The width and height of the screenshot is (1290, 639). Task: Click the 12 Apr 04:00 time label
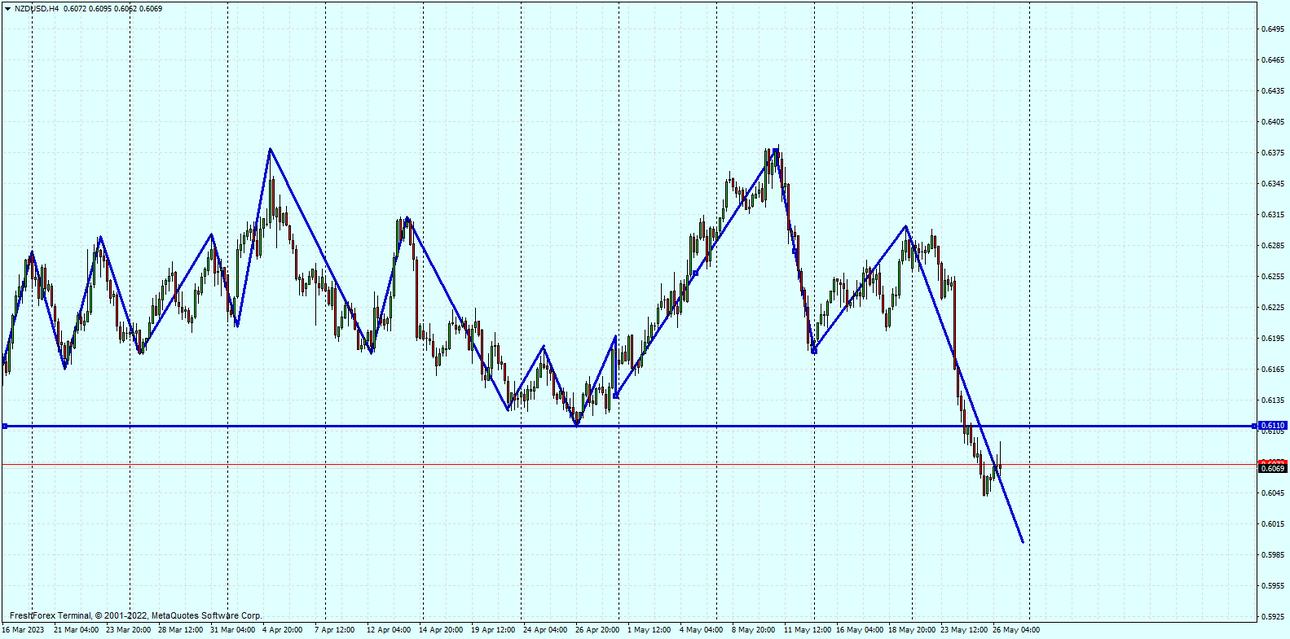pos(388,631)
